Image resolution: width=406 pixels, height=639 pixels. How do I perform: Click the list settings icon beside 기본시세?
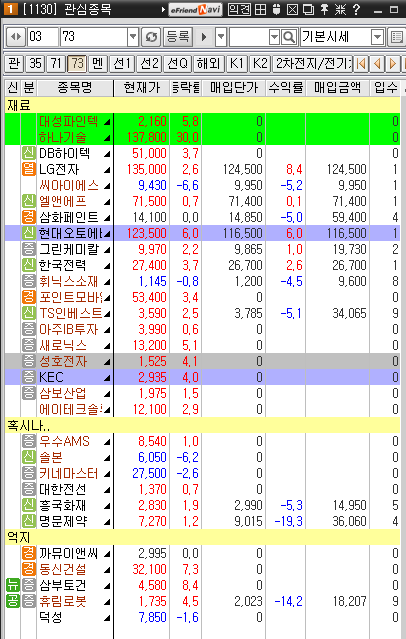[x=396, y=37]
